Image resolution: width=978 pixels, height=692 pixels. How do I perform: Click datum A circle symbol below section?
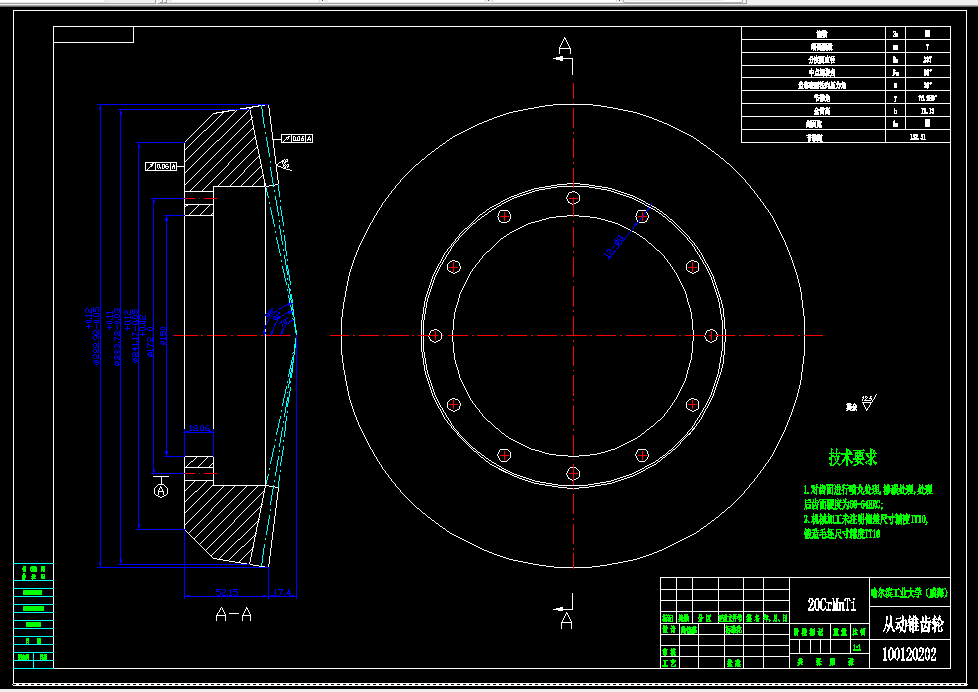161,491
